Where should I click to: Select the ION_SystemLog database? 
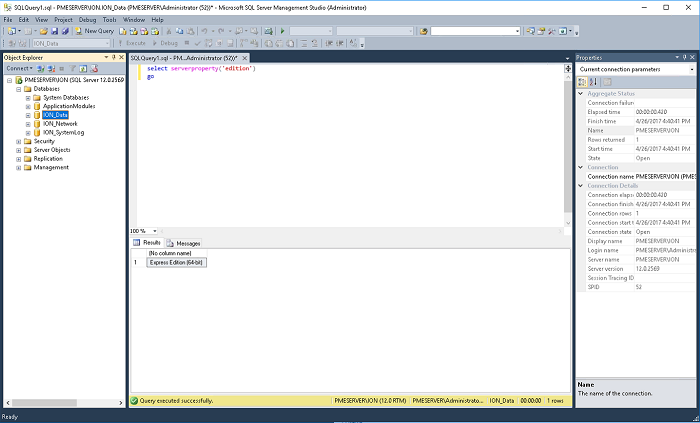click(x=63, y=133)
